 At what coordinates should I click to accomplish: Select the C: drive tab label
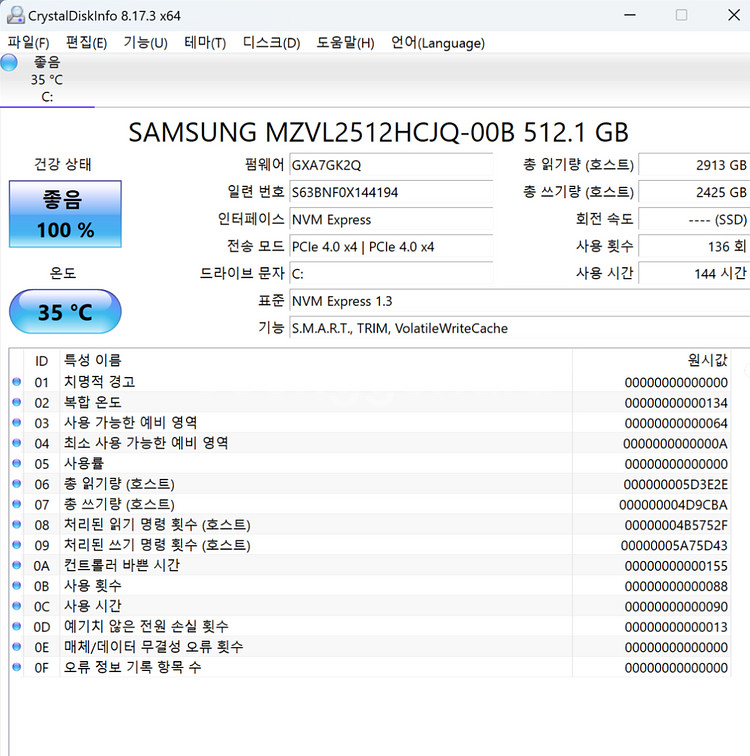pos(47,80)
